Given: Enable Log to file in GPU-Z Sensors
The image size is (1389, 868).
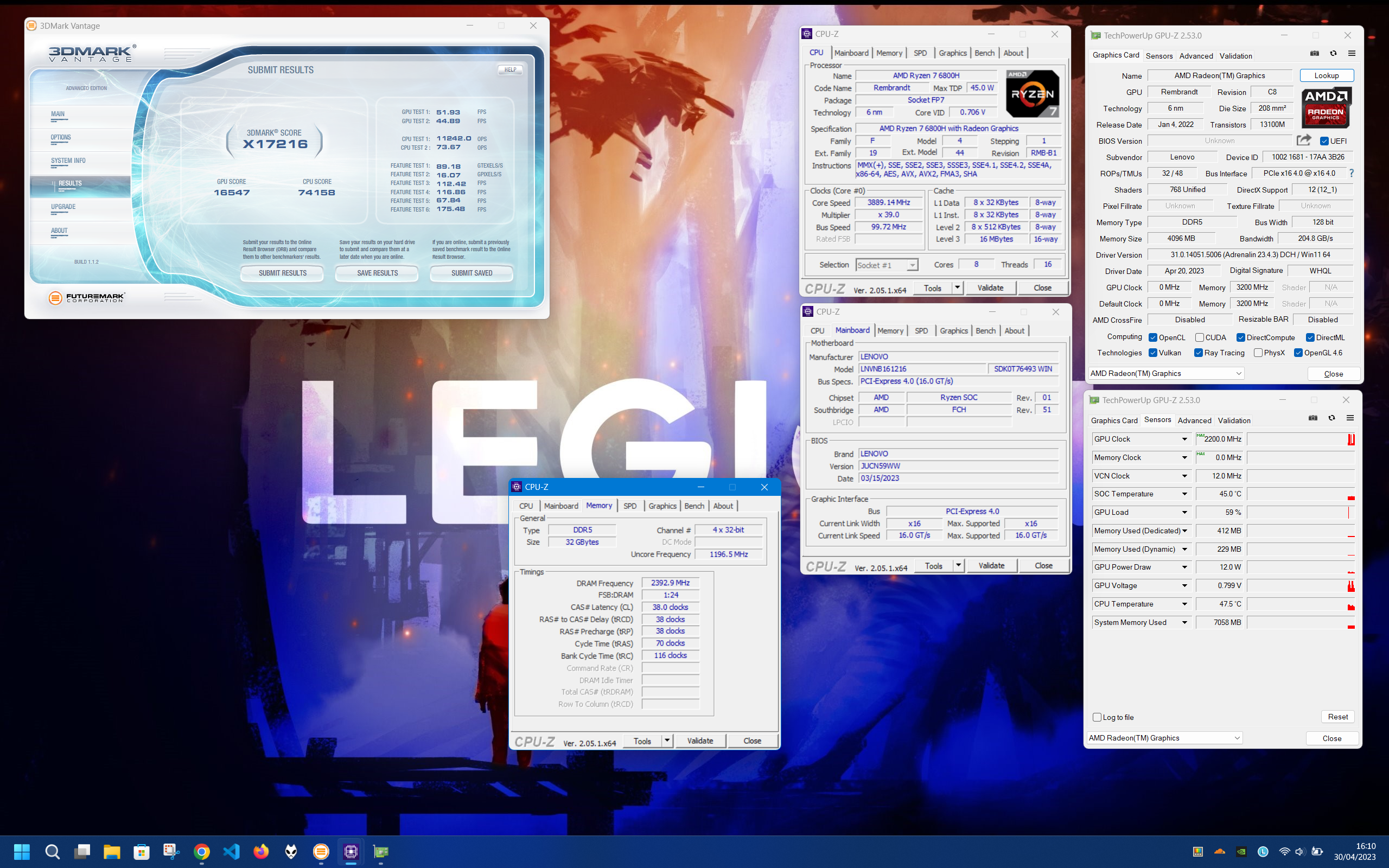Looking at the screenshot, I should [1098, 717].
